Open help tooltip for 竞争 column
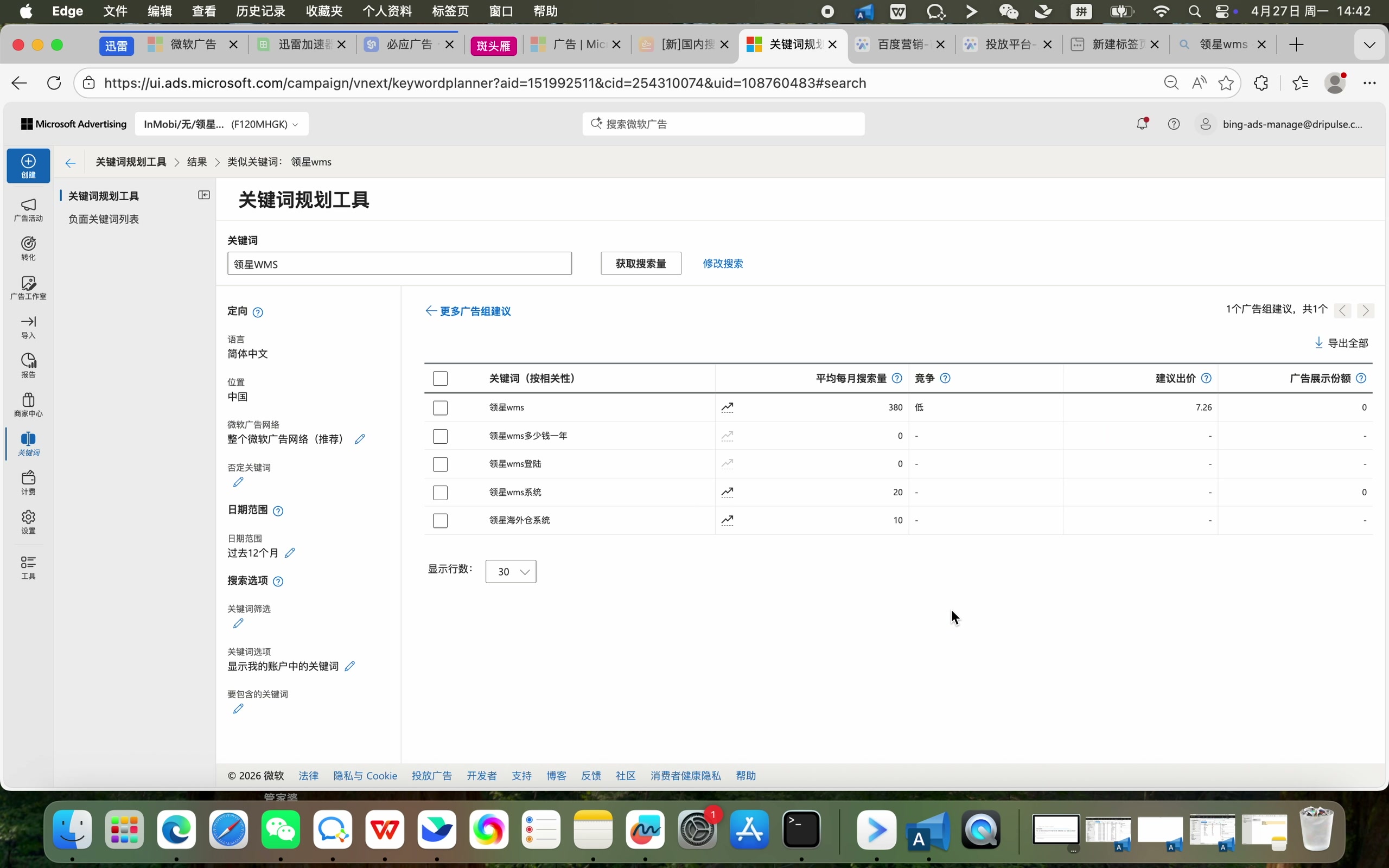 [945, 378]
